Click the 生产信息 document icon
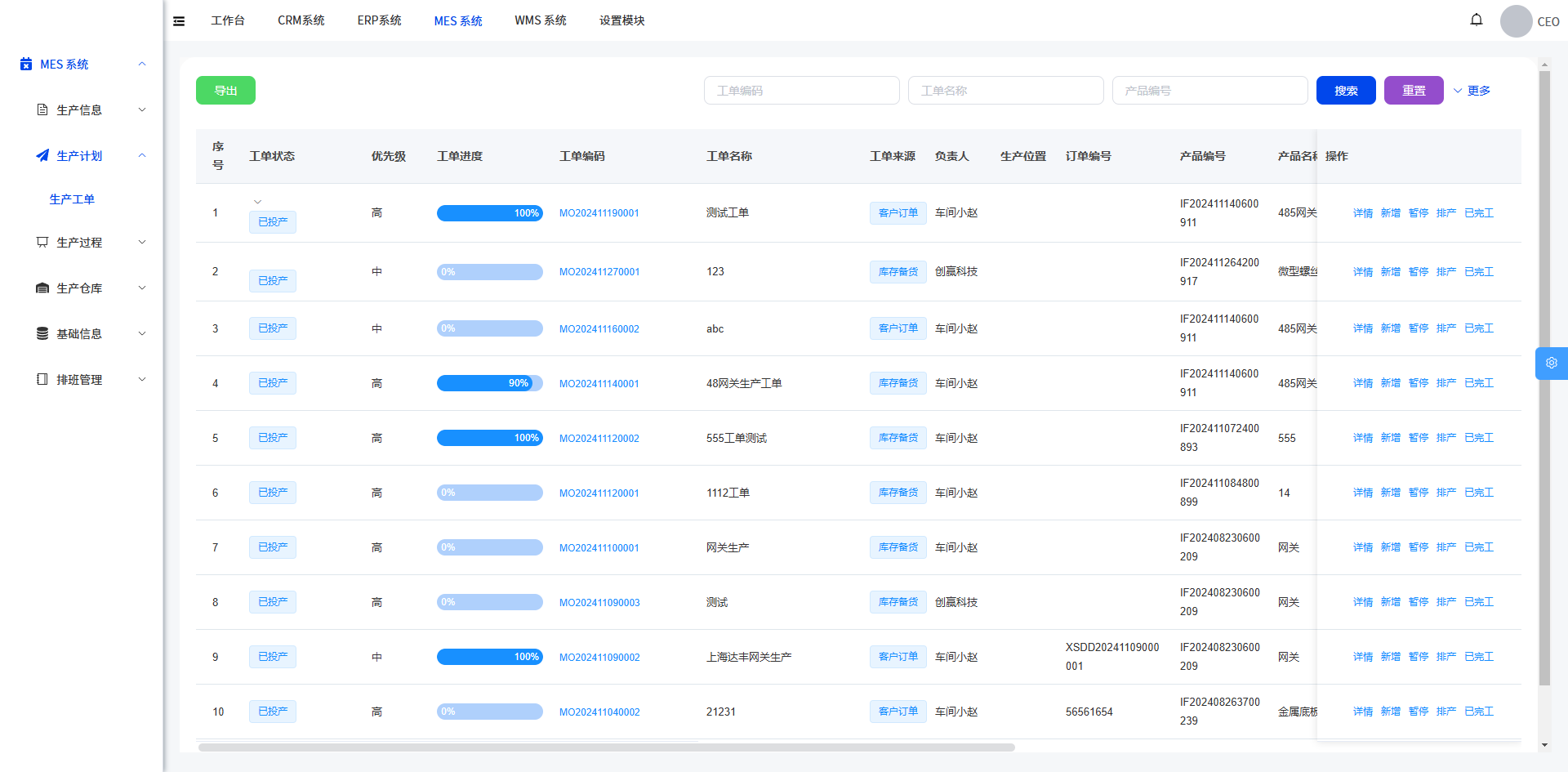The image size is (1568, 772). click(42, 109)
